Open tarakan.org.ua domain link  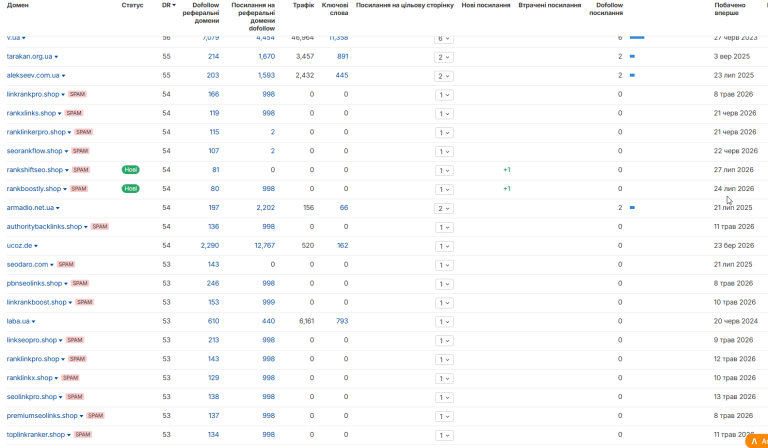coord(29,56)
